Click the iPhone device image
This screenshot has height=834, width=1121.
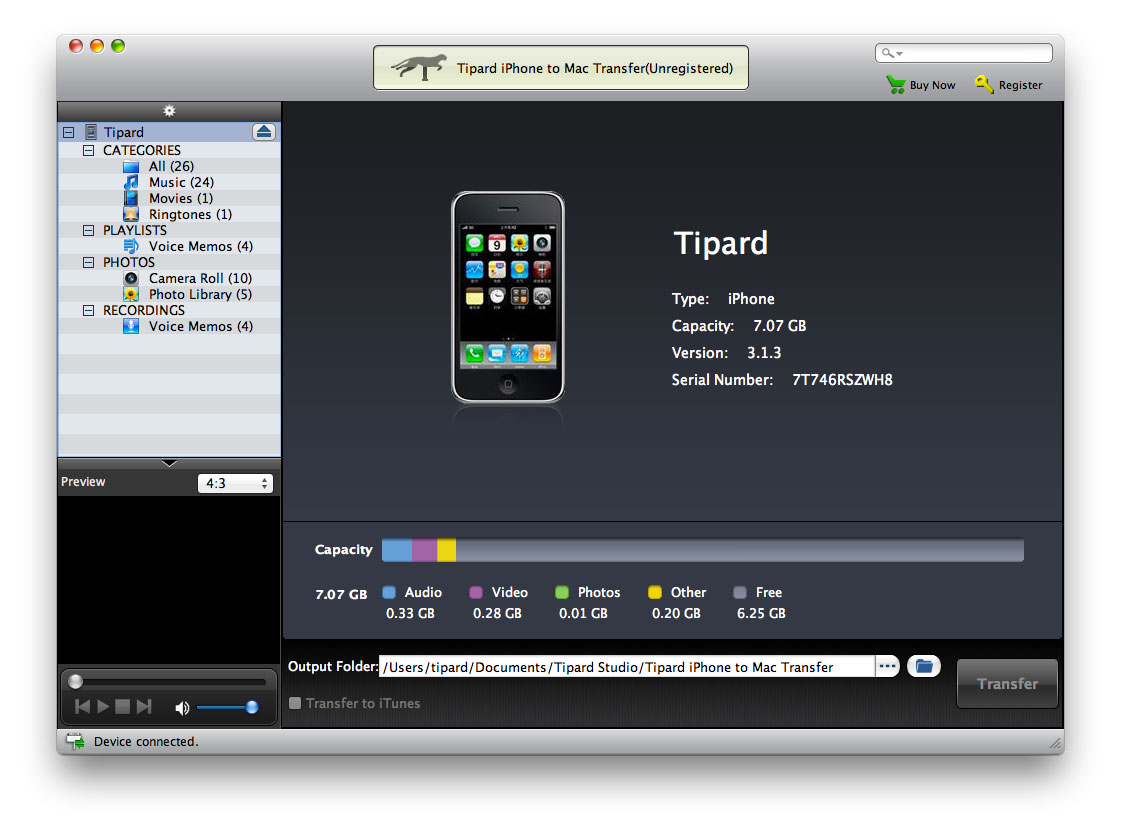point(508,297)
